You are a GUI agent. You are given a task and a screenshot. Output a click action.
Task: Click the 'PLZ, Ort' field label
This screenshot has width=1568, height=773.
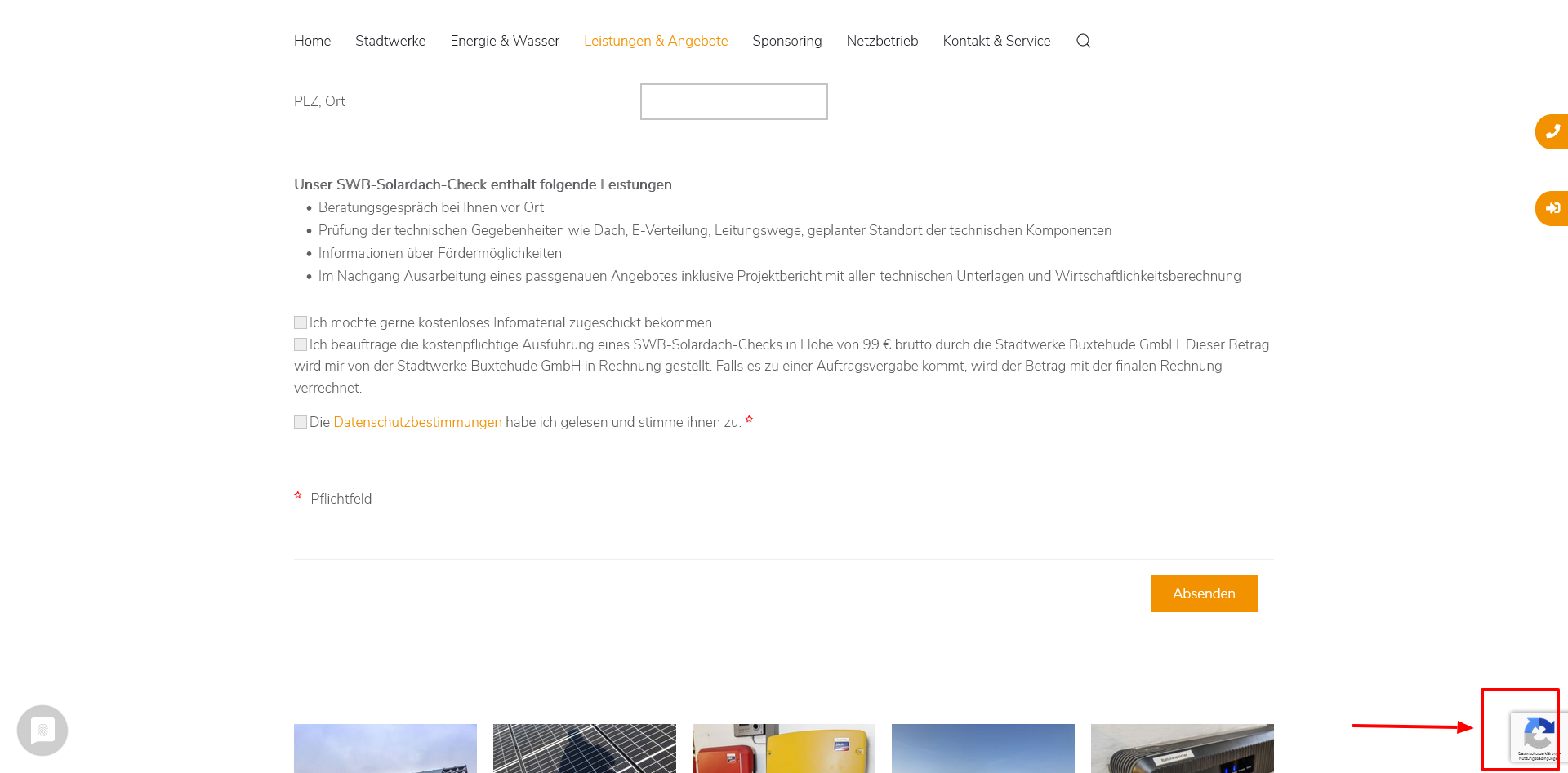coord(319,101)
